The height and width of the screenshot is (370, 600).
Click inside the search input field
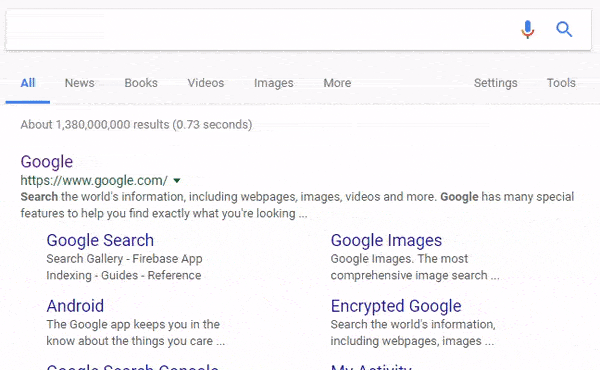click(x=260, y=29)
